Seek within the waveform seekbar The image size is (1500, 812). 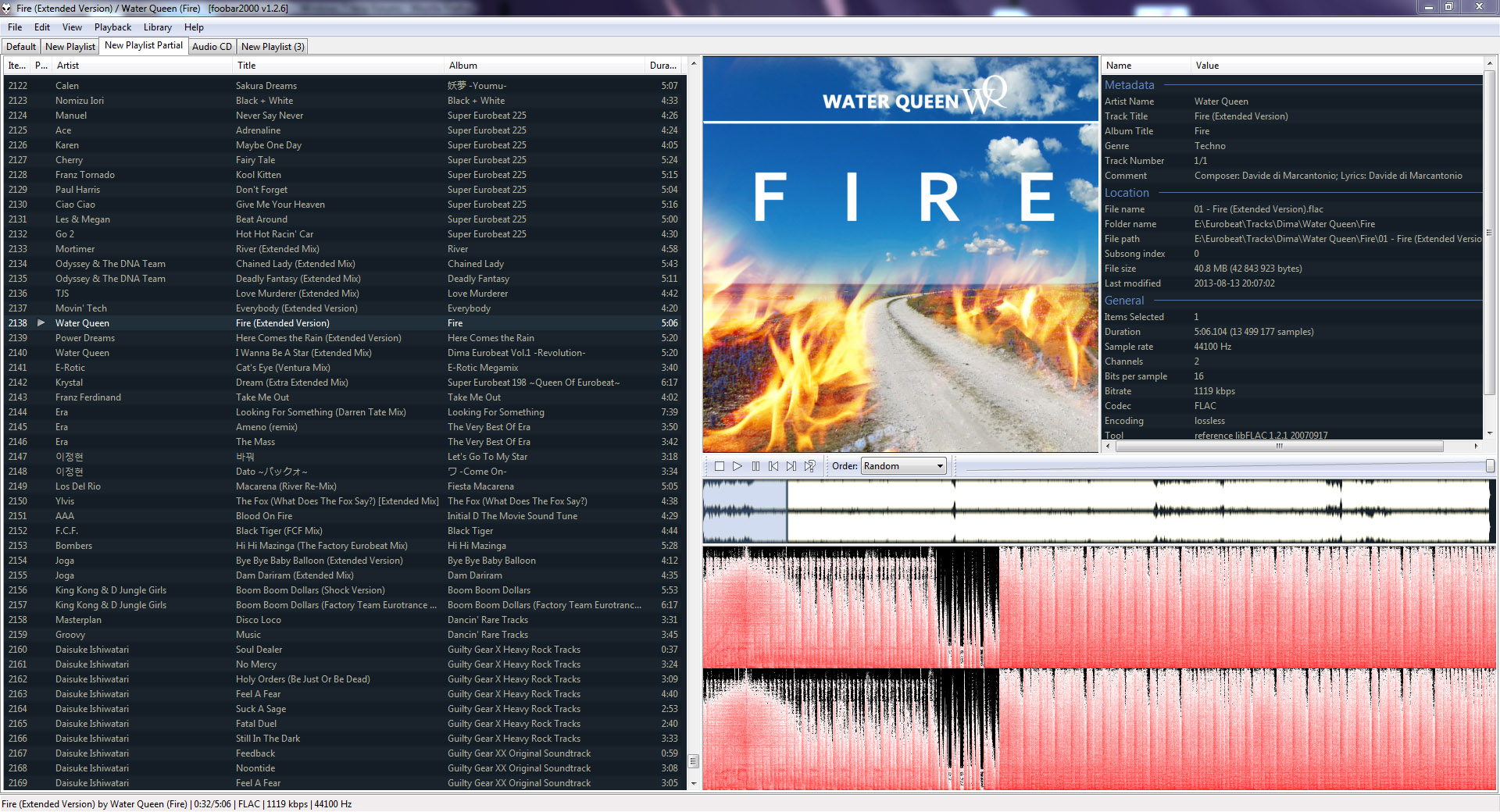click(x=1098, y=511)
